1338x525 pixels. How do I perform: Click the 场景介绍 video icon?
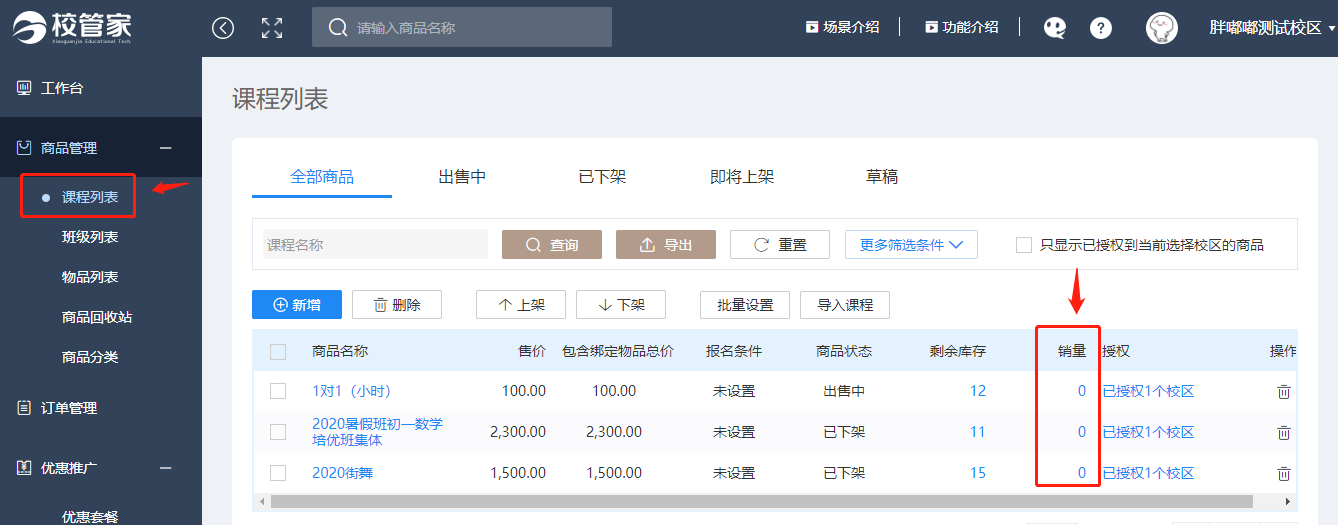812,27
